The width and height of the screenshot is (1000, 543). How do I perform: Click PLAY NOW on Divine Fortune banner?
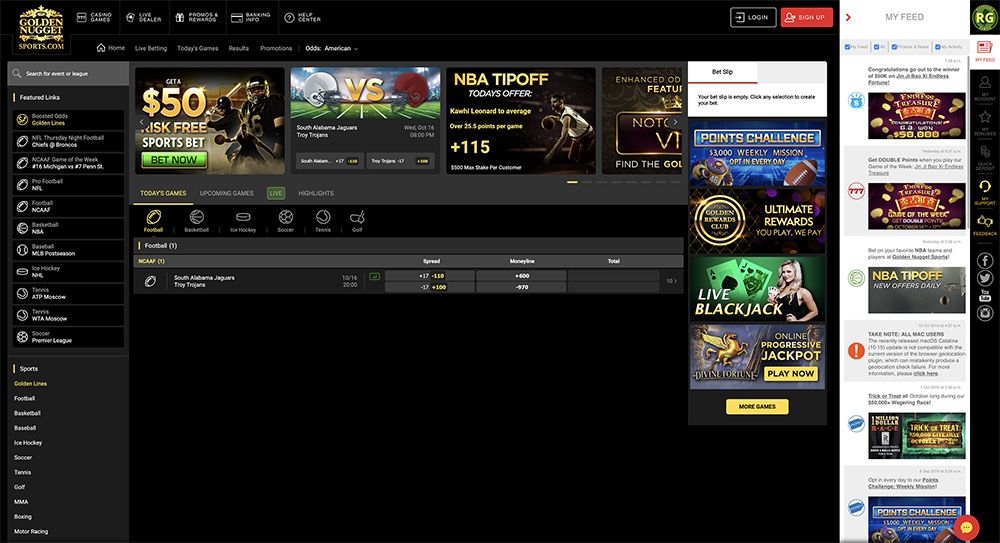[x=791, y=373]
